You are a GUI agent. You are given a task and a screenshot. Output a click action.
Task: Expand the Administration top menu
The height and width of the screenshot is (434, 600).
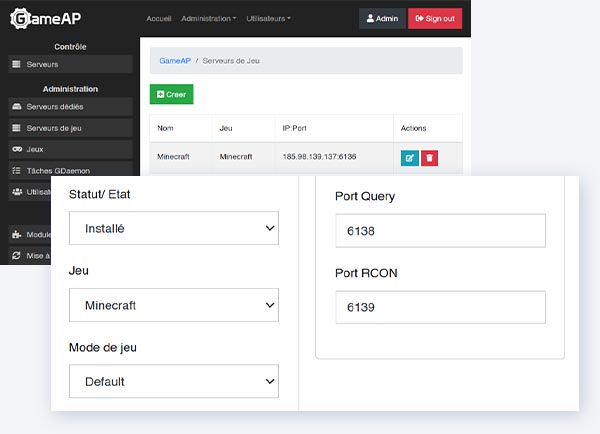tap(209, 18)
